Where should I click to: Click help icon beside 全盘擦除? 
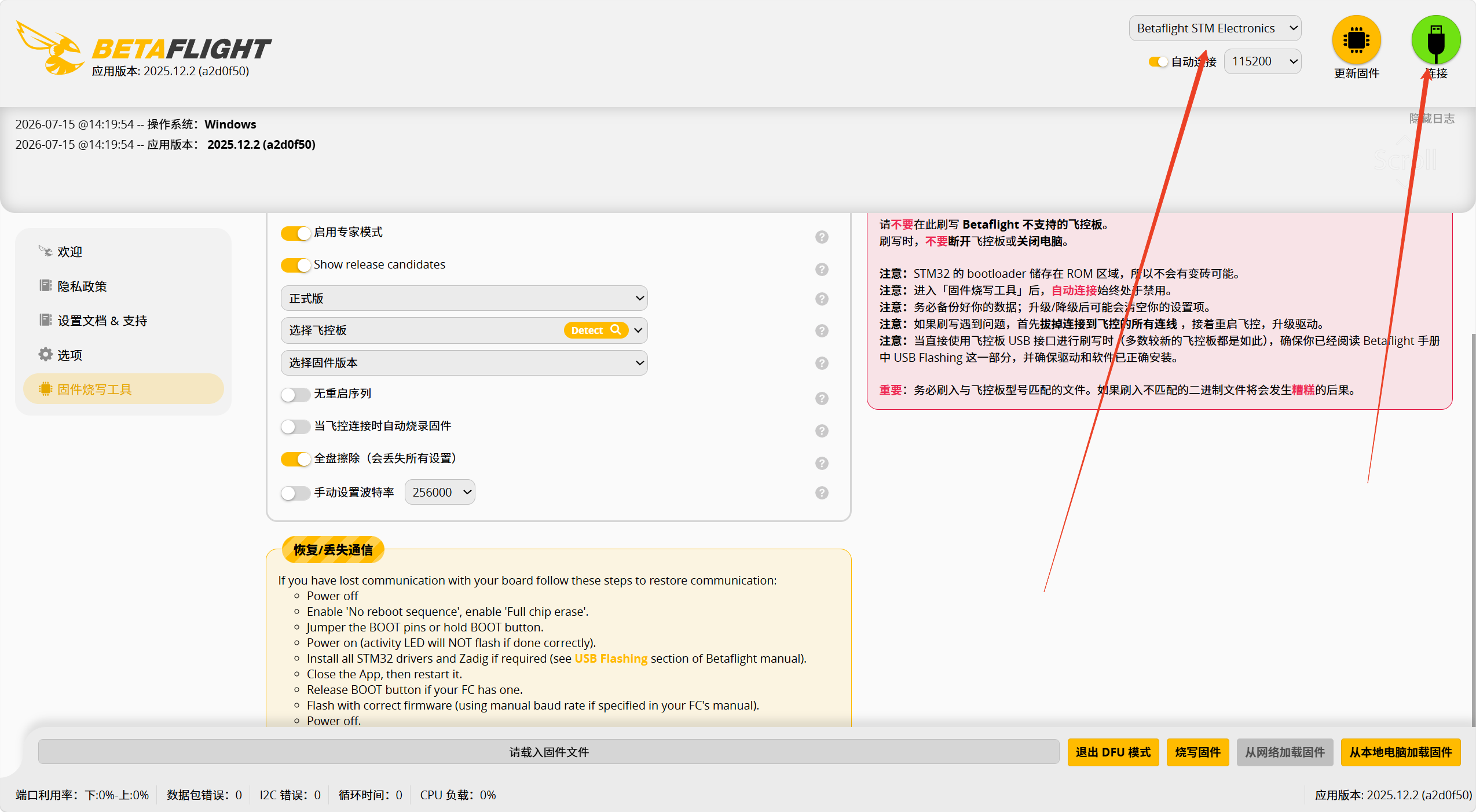coord(822,463)
